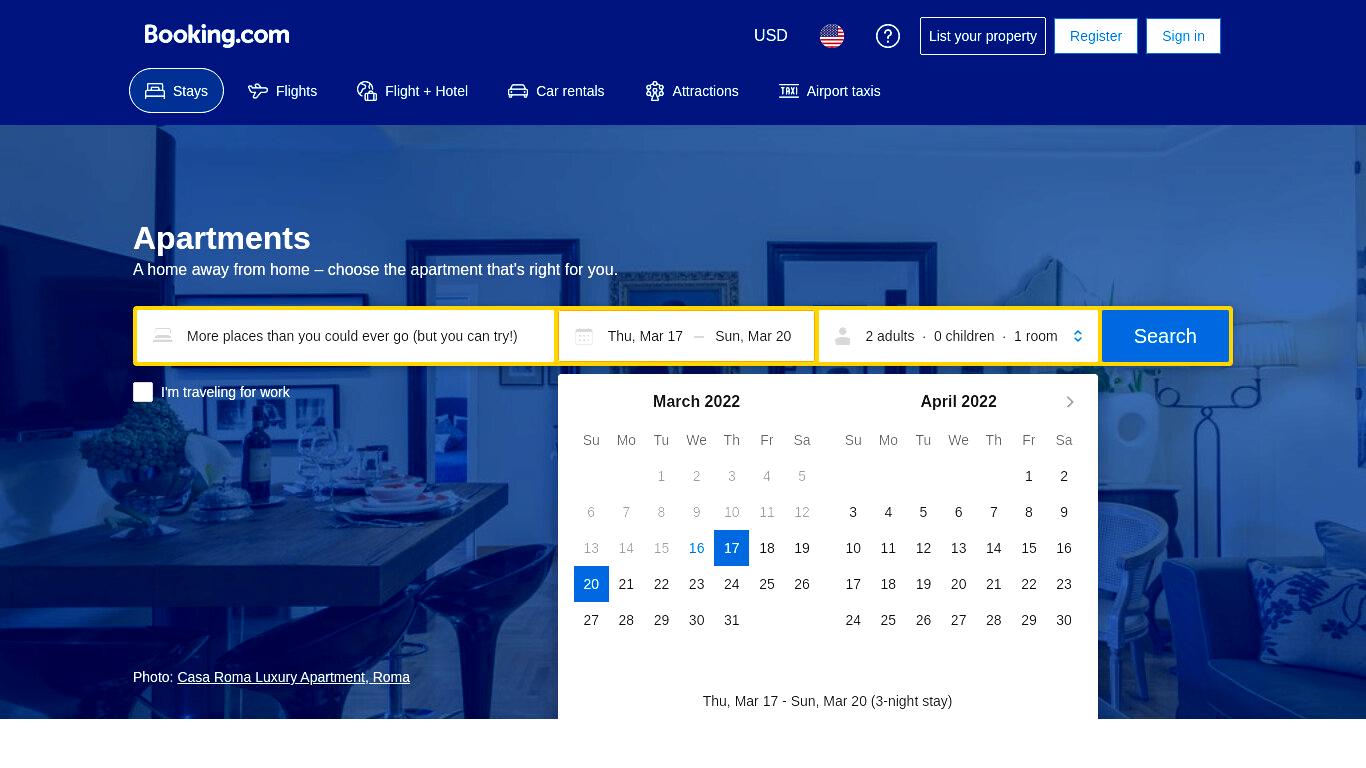Go to Car rentals tab
Viewport: 1366px width, 768px height.
pyautogui.click(x=556, y=91)
